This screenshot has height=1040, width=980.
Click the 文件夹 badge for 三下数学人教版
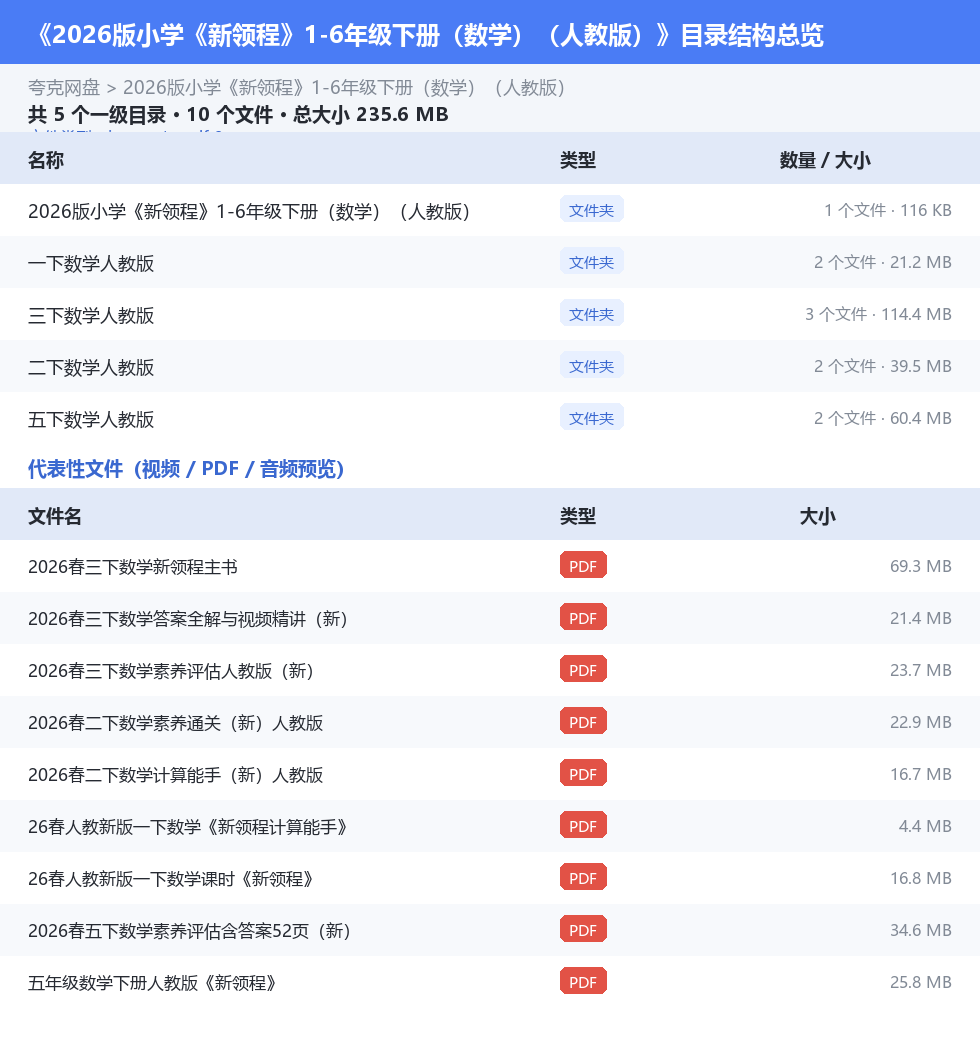[591, 314]
